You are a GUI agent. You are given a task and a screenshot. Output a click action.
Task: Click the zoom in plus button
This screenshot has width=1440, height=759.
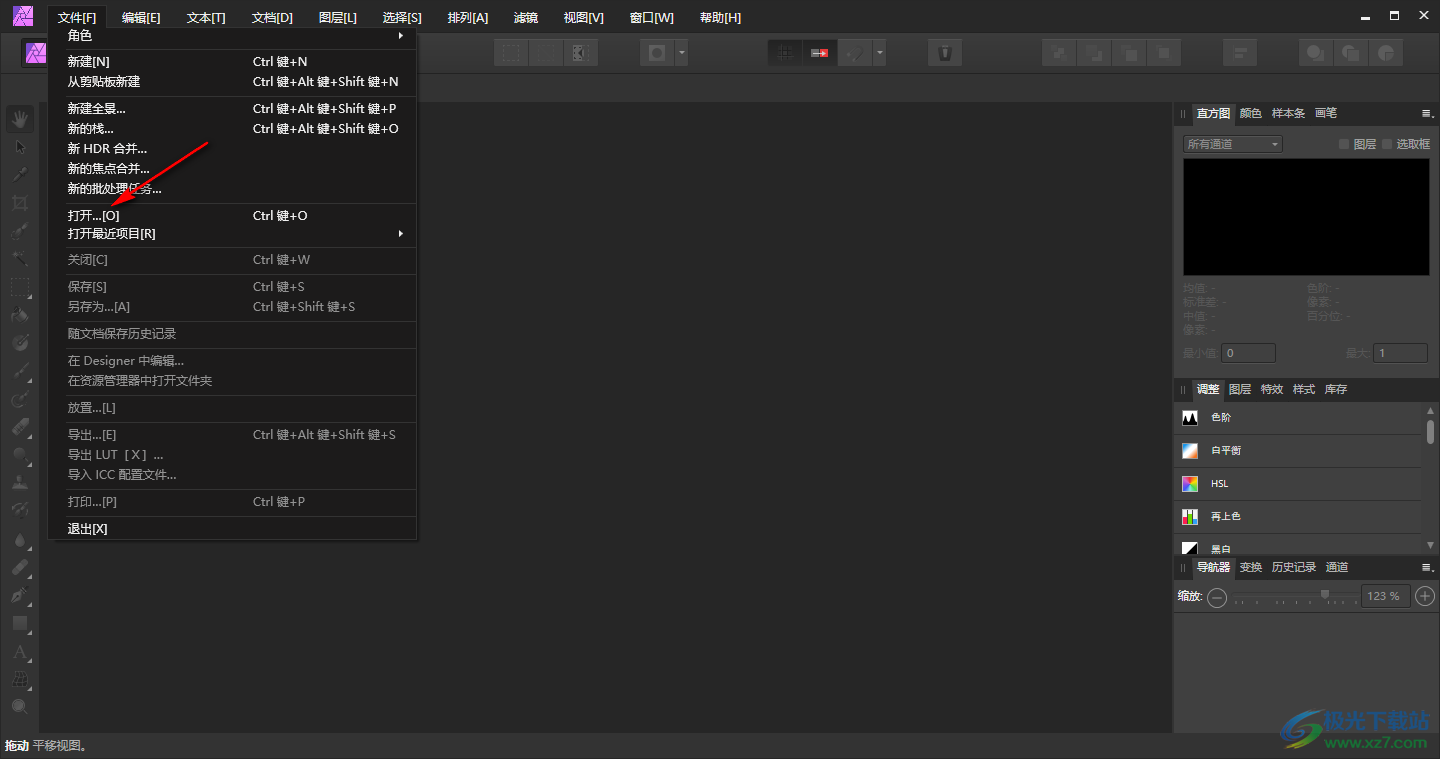click(x=1425, y=596)
